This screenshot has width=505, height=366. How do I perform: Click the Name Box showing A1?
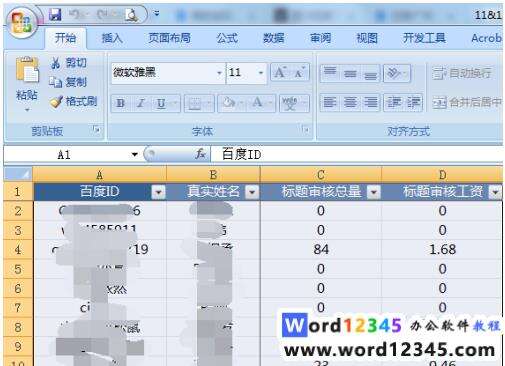click(72, 154)
